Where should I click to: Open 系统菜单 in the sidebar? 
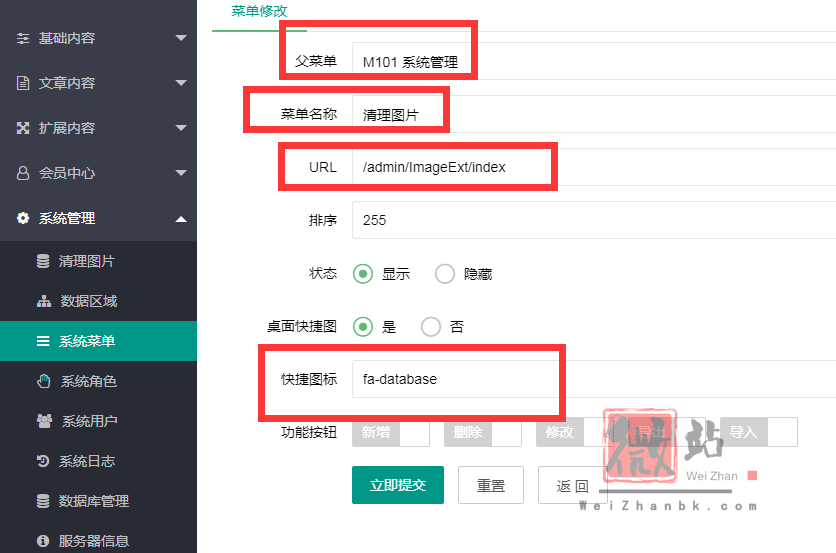[x=98, y=341]
